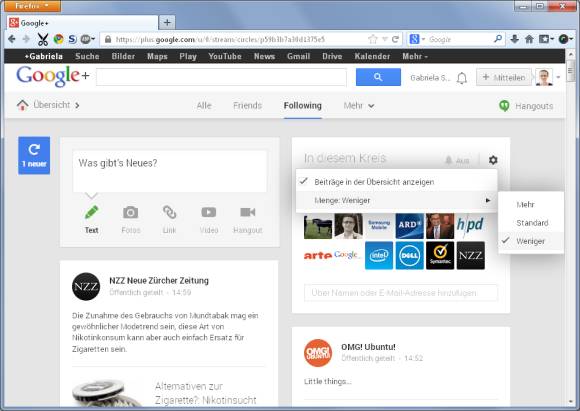Select 'Mehr' amount option in submenu
This screenshot has width=580, height=411.
pyautogui.click(x=531, y=205)
